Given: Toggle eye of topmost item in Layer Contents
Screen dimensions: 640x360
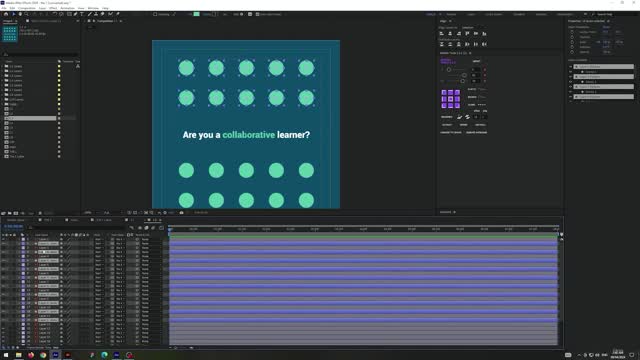Looking at the screenshot, I should pyautogui.click(x=571, y=67).
